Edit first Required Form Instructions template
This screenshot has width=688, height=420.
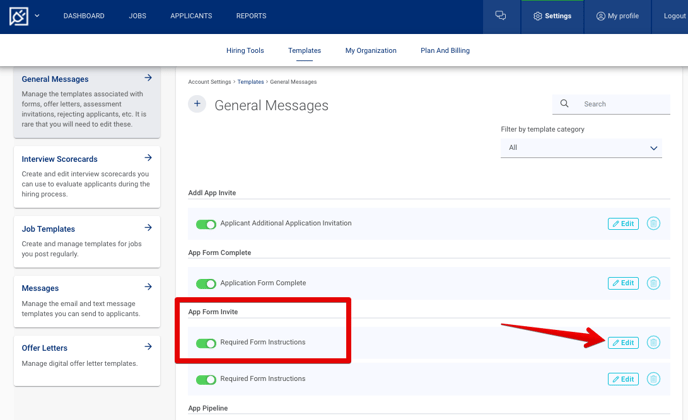coord(623,343)
